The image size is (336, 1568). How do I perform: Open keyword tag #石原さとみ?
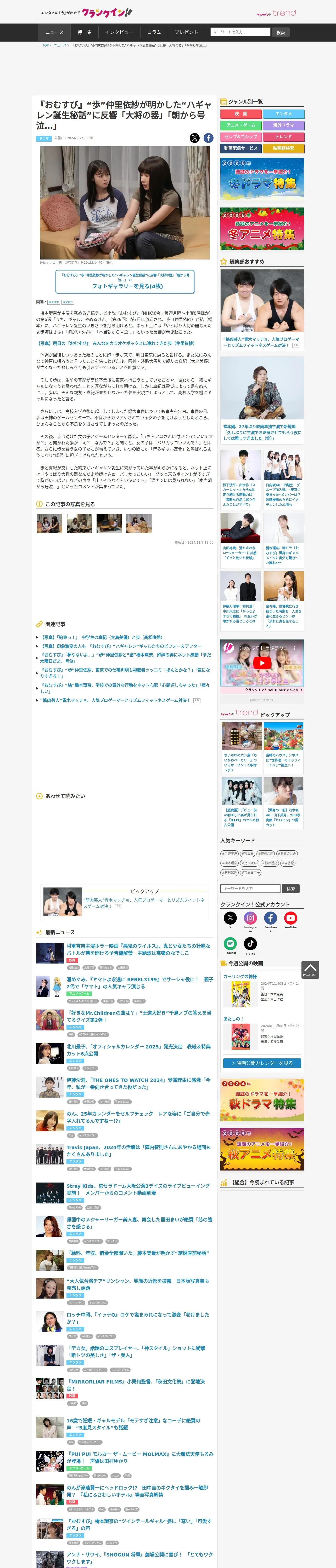point(287,854)
